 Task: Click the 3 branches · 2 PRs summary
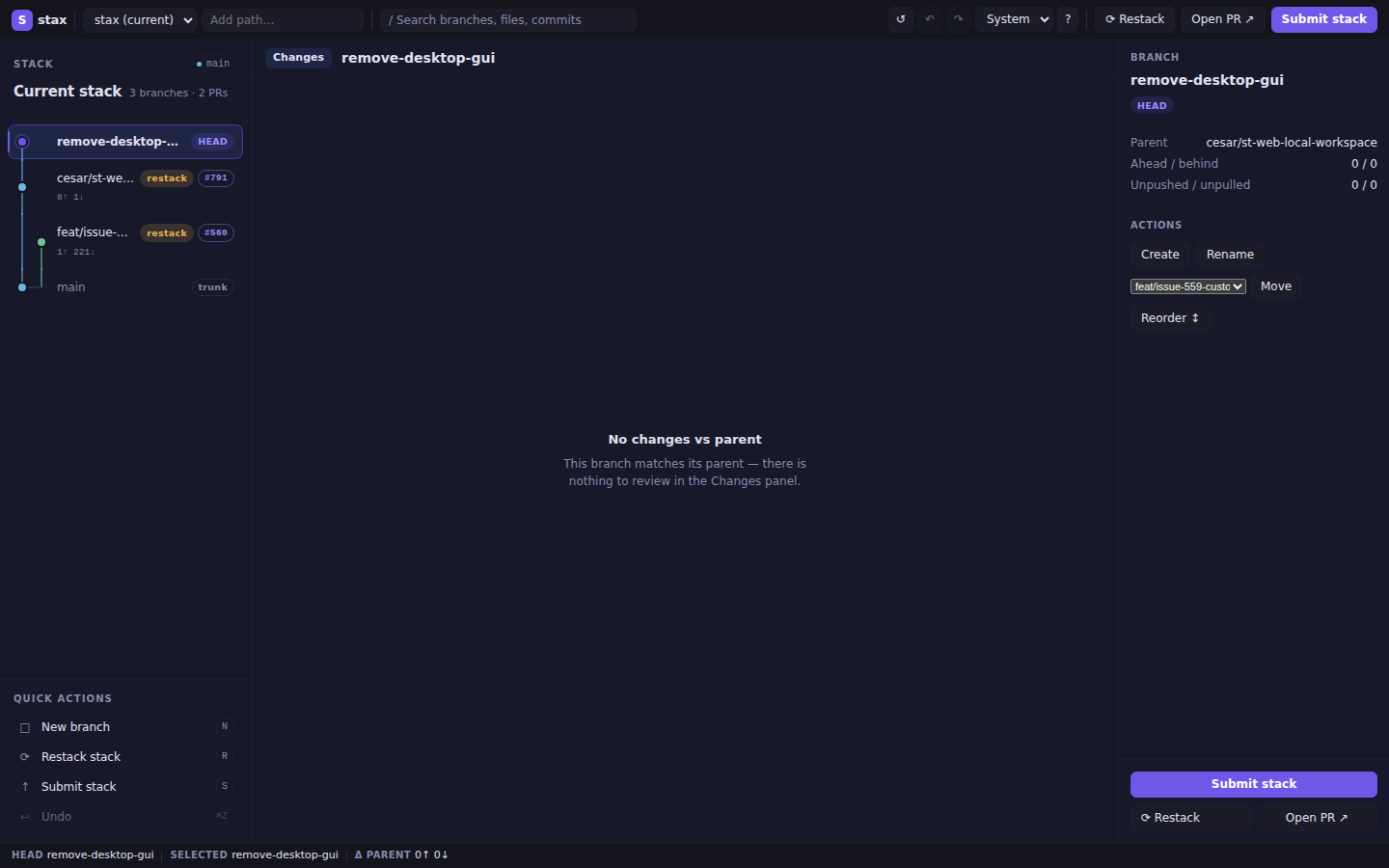pyautogui.click(x=178, y=94)
